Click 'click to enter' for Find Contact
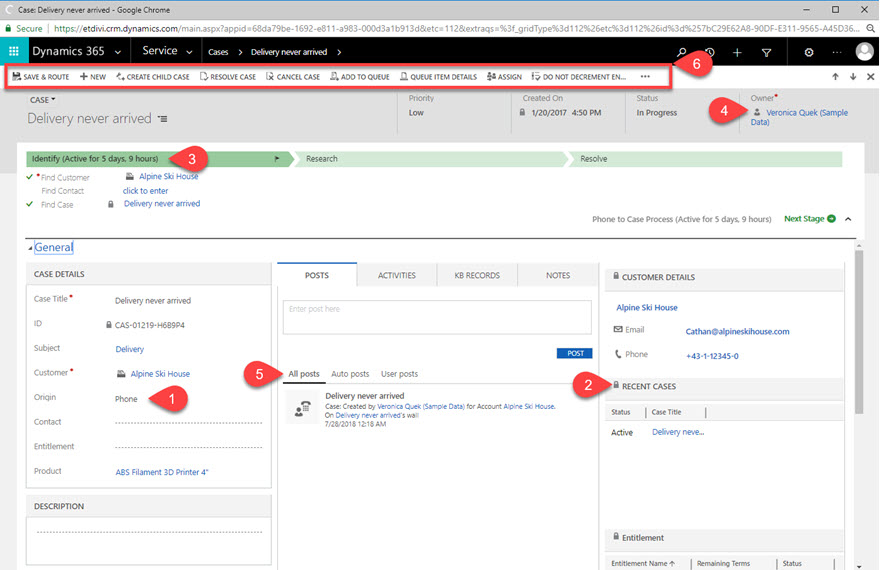Viewport: 880px width, 570px height. click(145, 191)
